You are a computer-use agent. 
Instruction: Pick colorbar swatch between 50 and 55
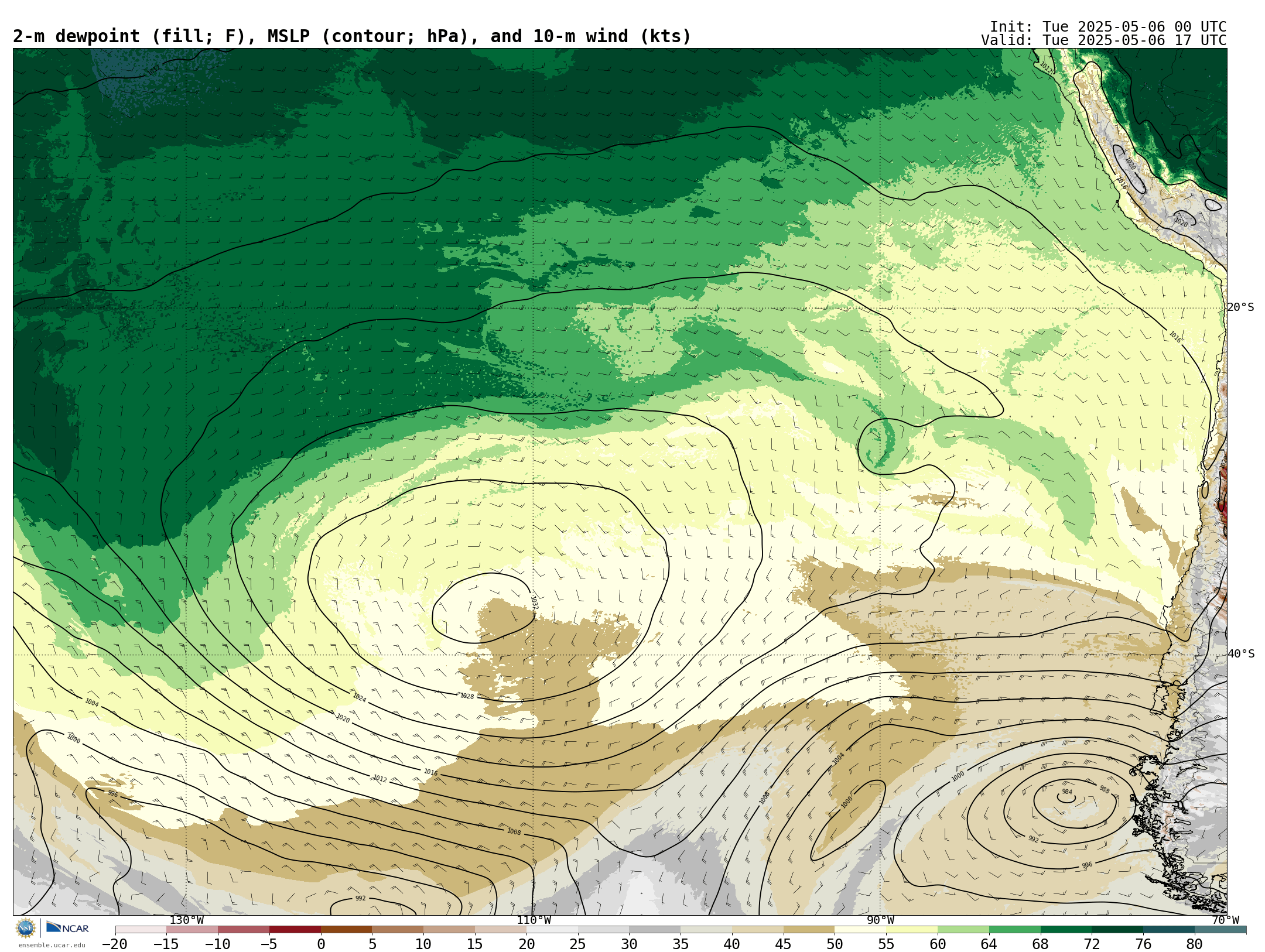click(x=860, y=930)
